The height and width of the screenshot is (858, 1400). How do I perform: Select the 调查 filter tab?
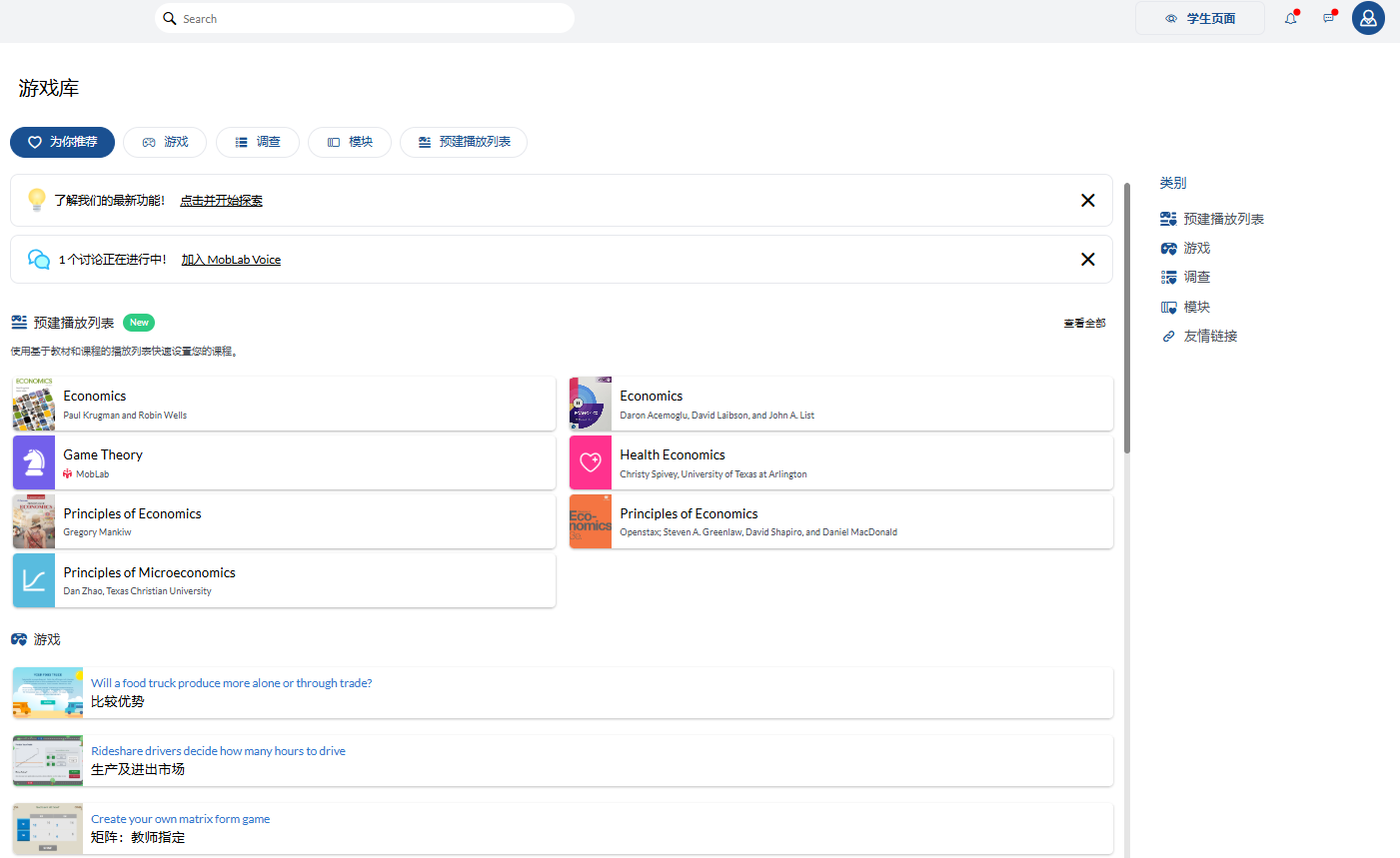pyautogui.click(x=258, y=142)
